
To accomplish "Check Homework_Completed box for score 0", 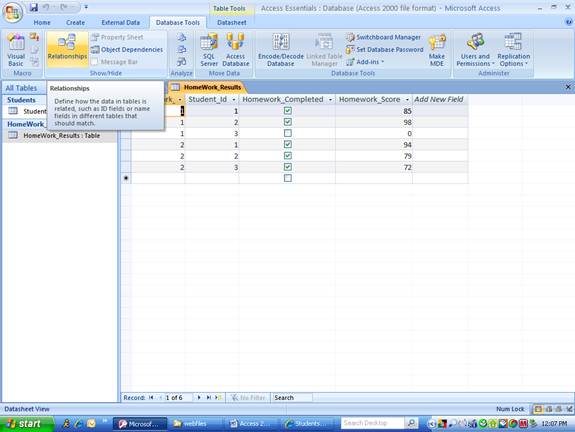I will (x=288, y=133).
